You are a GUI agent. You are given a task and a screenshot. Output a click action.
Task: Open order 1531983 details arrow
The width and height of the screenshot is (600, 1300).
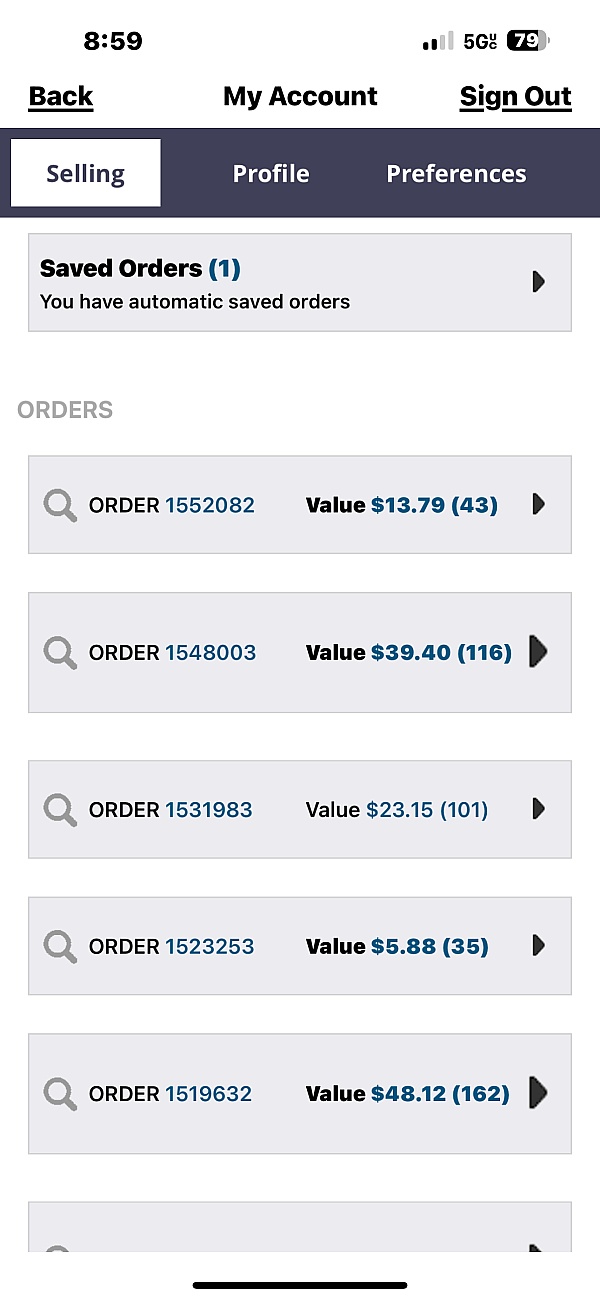tap(539, 808)
